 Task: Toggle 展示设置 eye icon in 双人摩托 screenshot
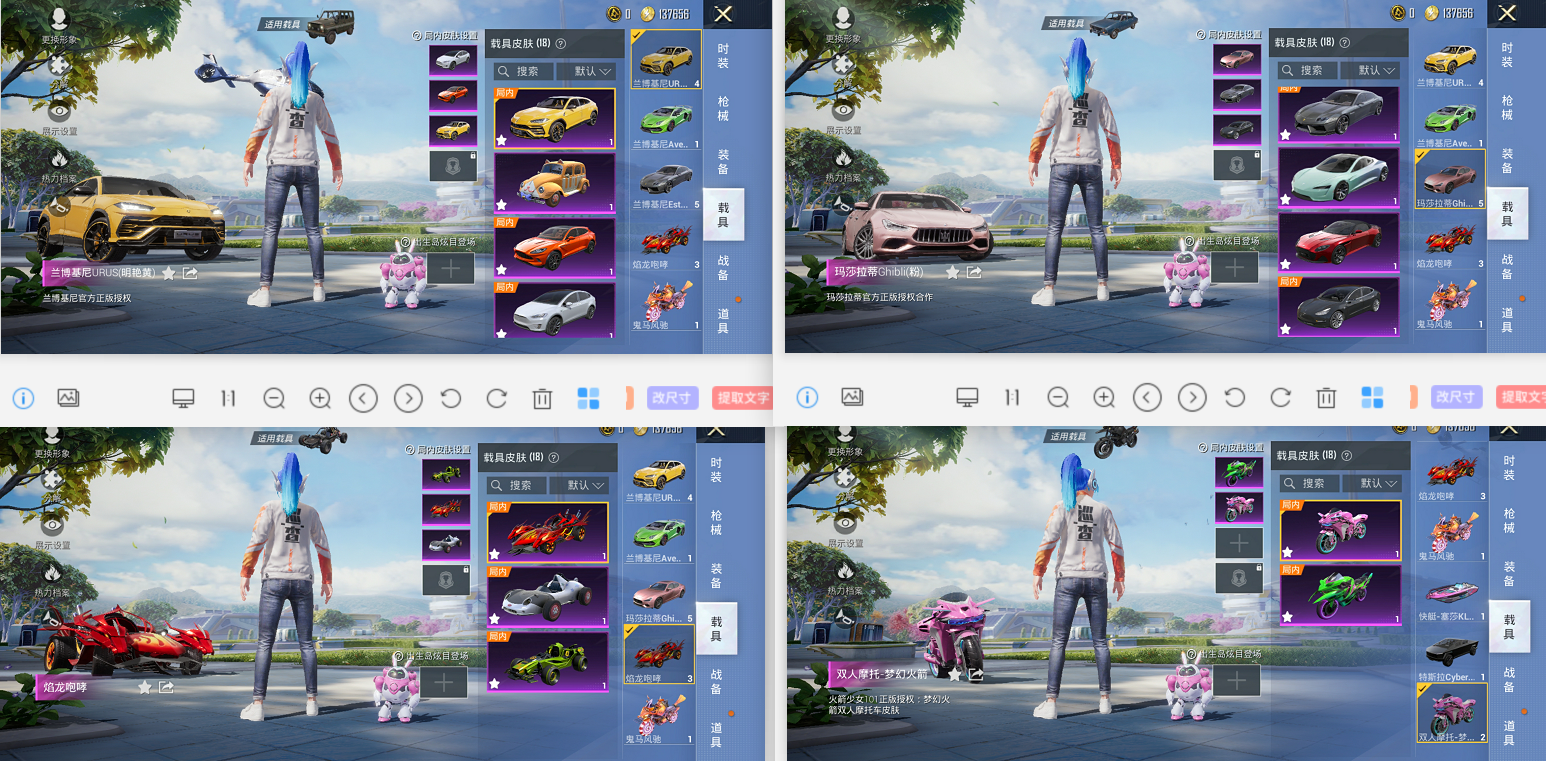tap(845, 522)
